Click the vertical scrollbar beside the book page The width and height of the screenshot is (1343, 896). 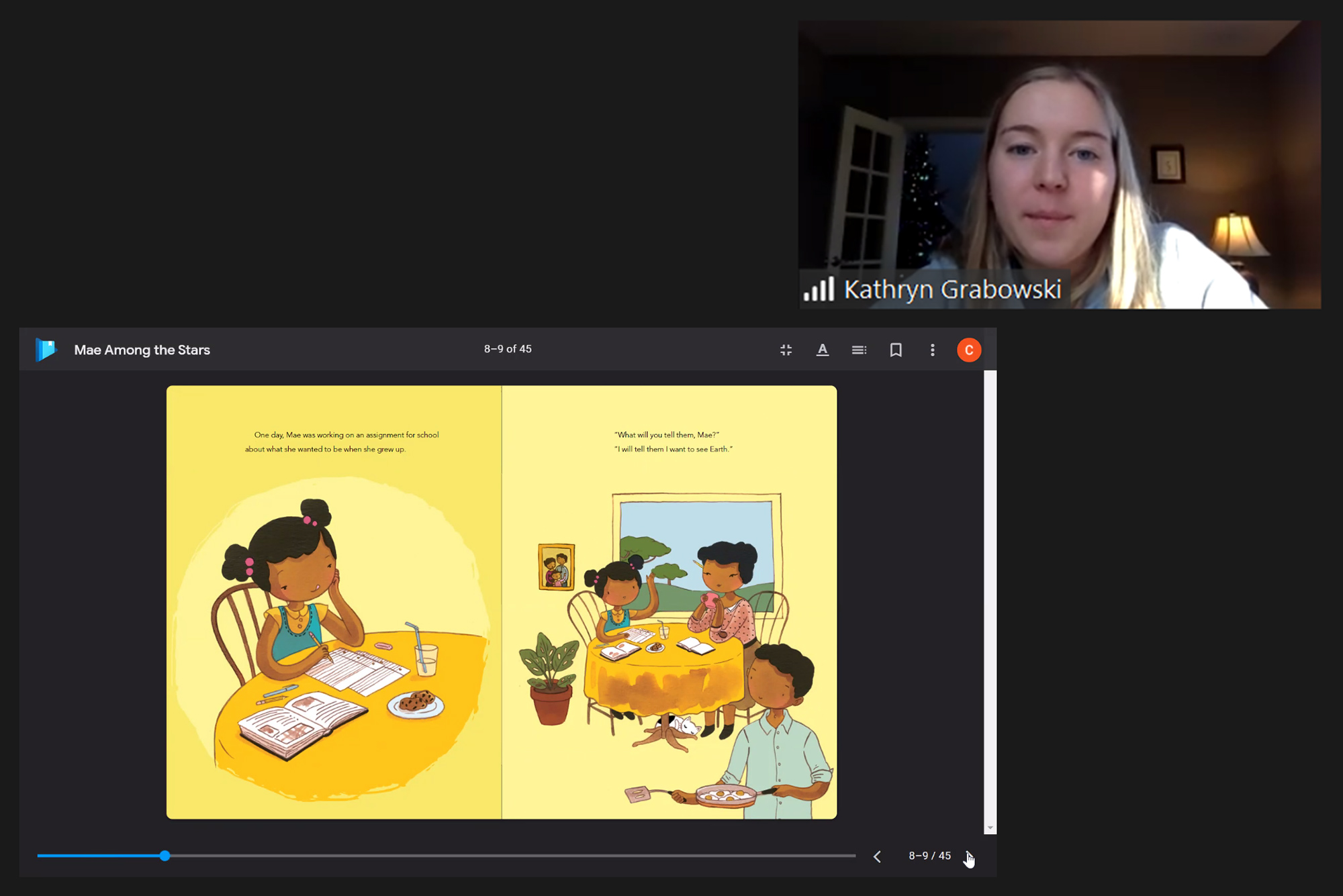click(x=990, y=604)
